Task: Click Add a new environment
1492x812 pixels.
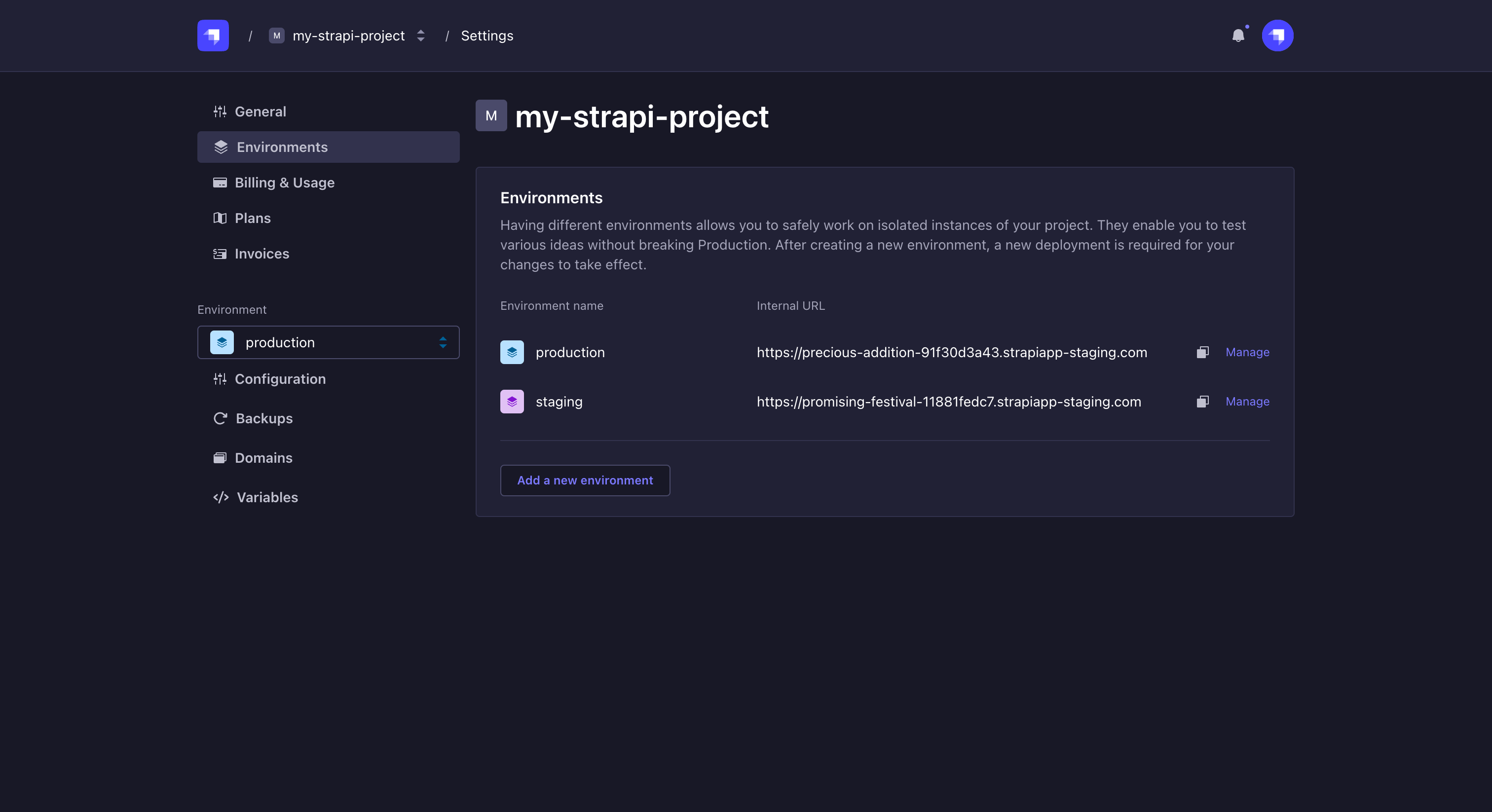Action: click(584, 480)
